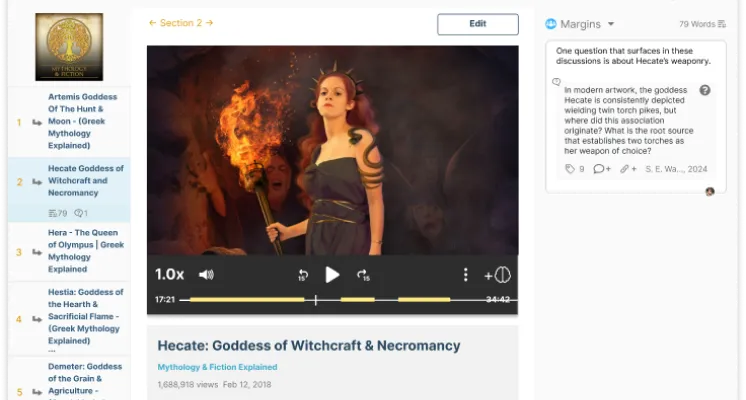Screen dimensions: 746x400
Task: Click the arrow icon beside Hera item
Action: 37,252
